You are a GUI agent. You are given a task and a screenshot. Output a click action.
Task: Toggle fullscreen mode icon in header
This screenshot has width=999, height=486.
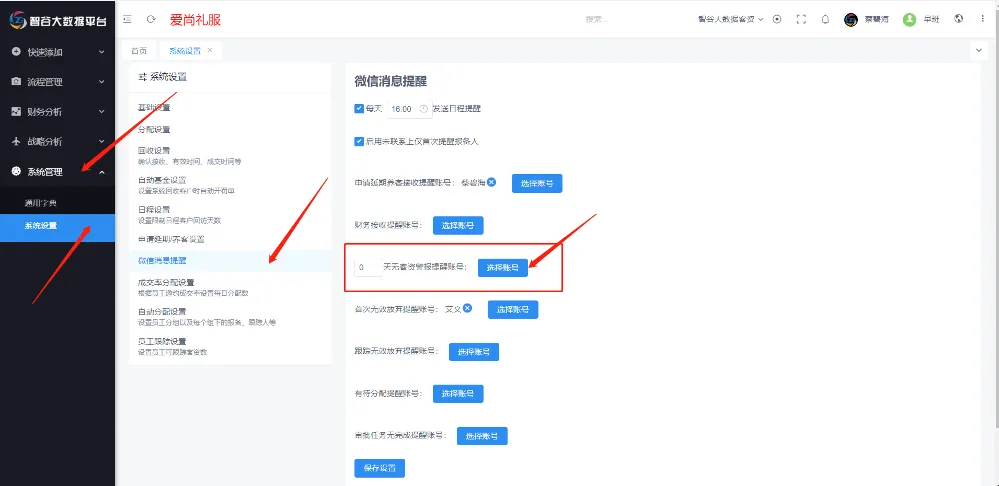[801, 19]
